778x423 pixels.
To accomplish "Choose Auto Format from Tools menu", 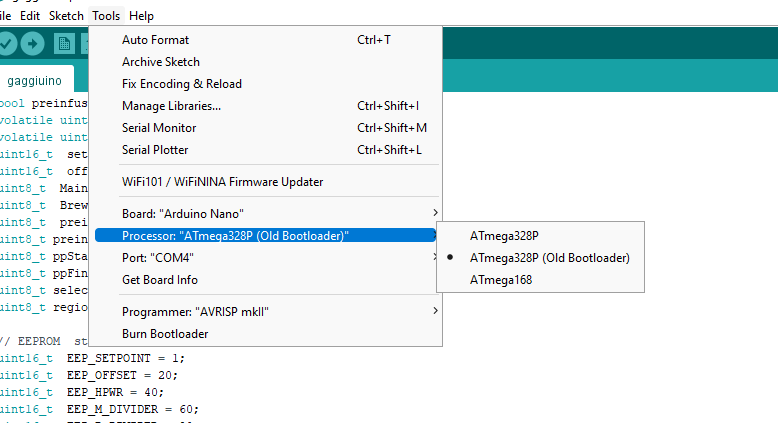I will point(266,40).
